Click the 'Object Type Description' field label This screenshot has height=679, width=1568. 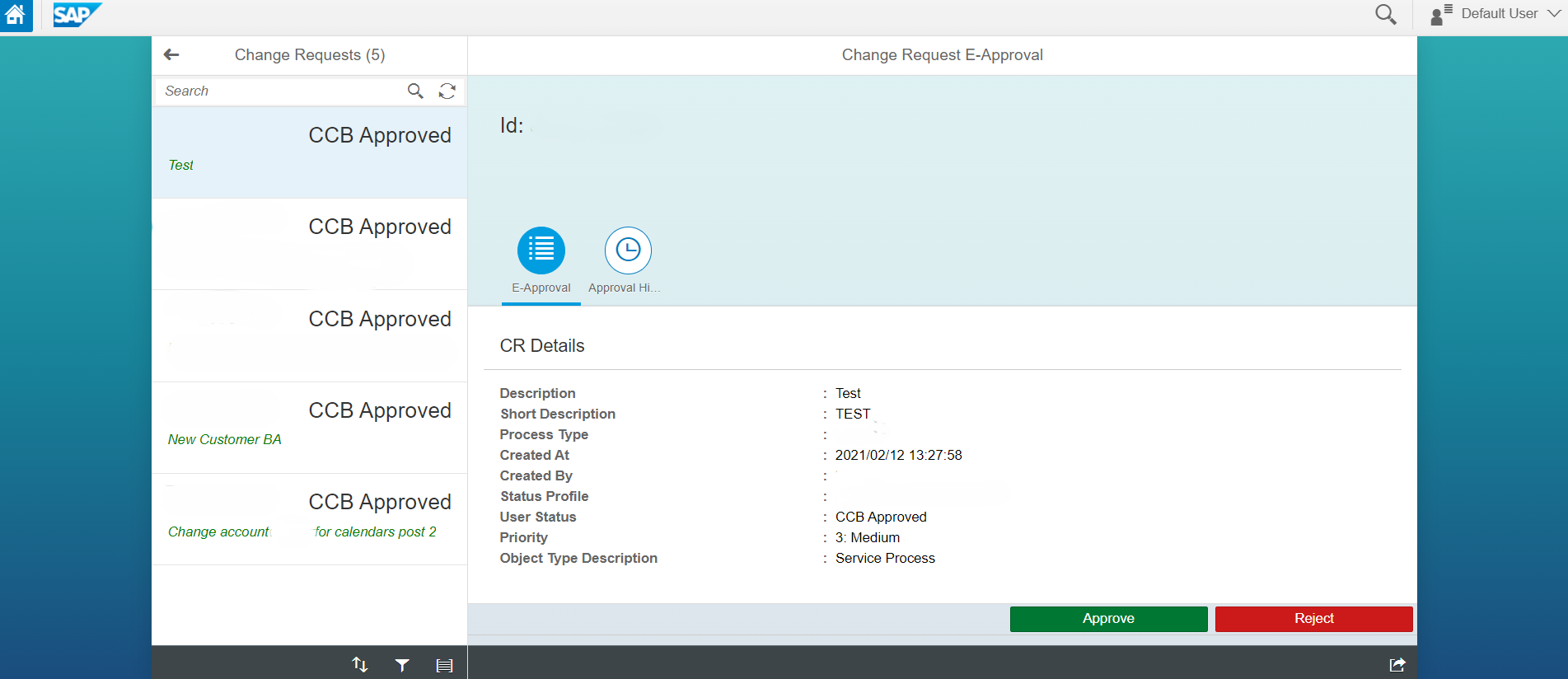tap(578, 558)
